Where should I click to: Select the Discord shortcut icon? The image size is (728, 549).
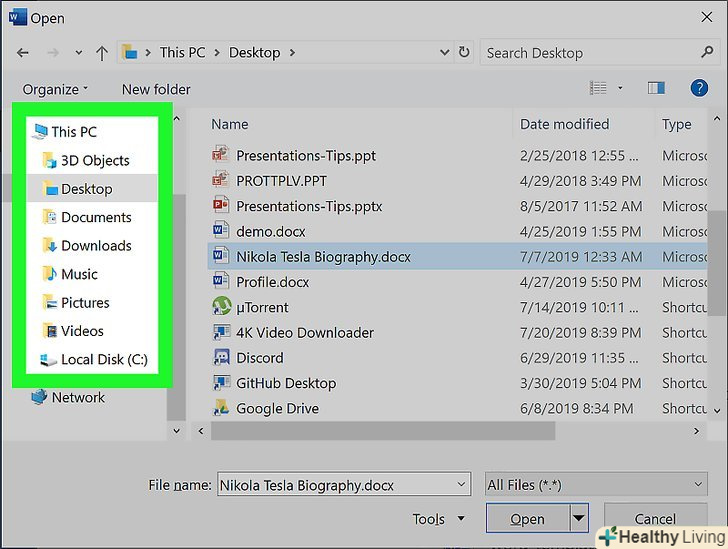click(221, 357)
